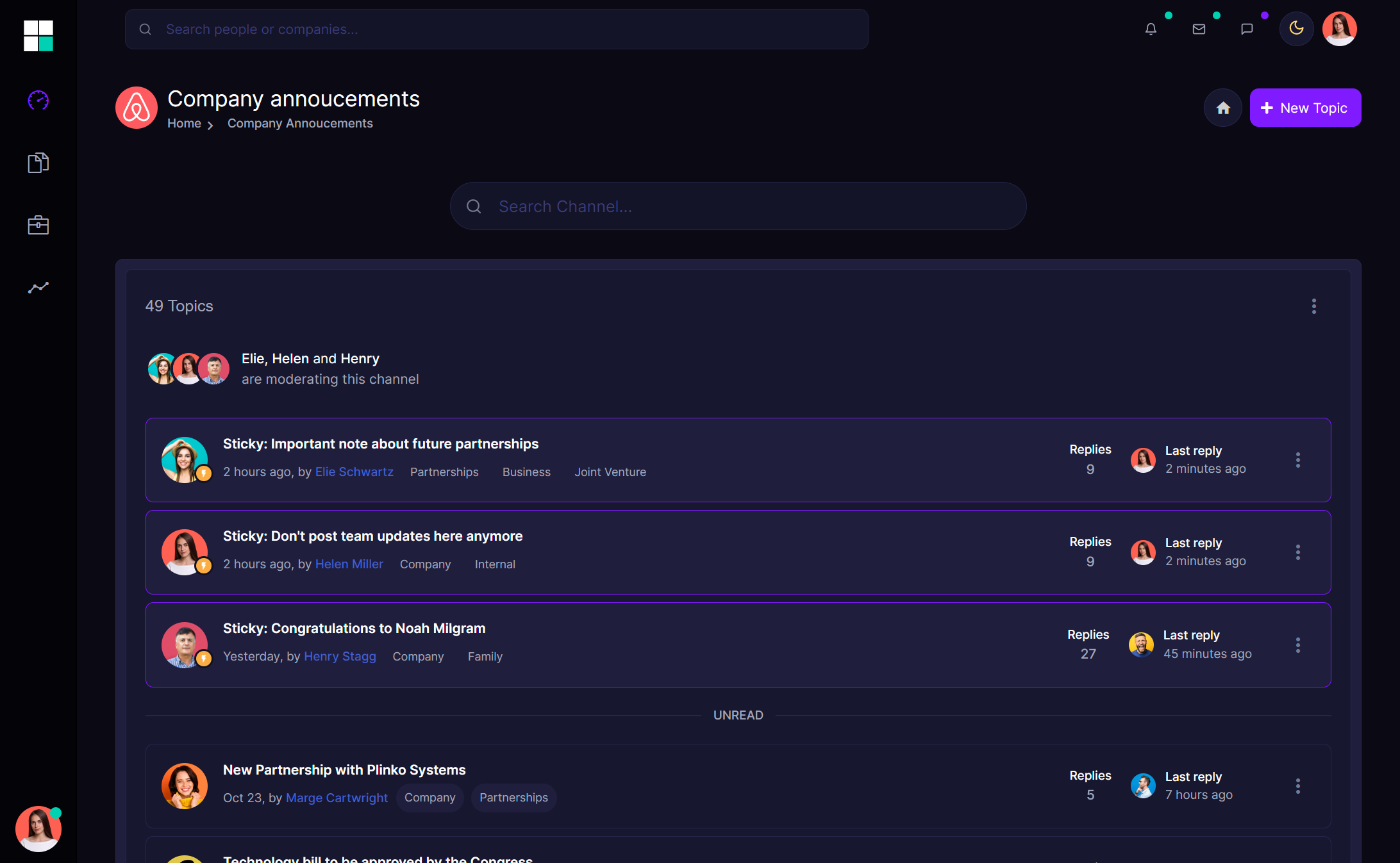Image resolution: width=1400 pixels, height=863 pixels.
Task: Open notifications via the bell icon
Action: click(1151, 29)
